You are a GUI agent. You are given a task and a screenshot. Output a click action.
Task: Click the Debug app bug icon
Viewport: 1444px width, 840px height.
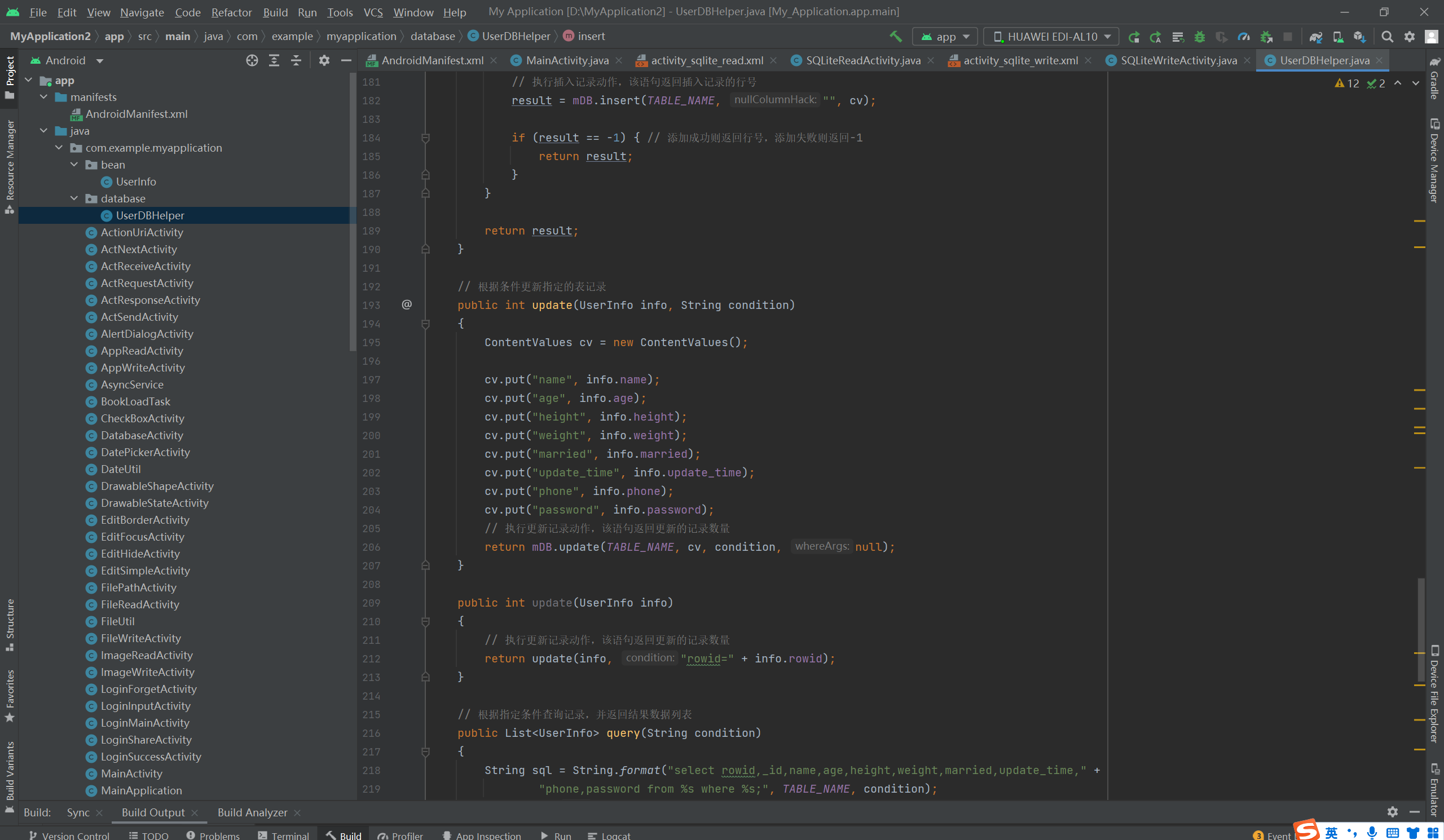point(1199,37)
